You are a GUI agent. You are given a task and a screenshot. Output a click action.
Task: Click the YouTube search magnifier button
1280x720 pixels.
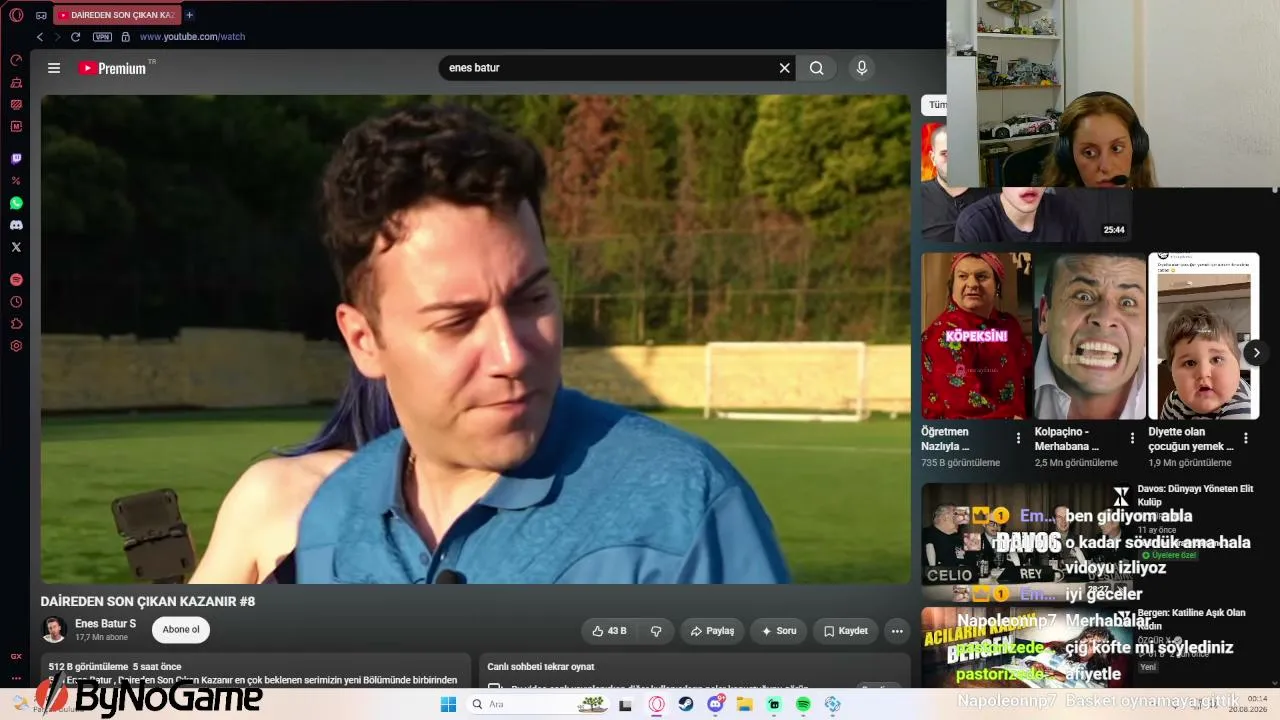point(817,68)
